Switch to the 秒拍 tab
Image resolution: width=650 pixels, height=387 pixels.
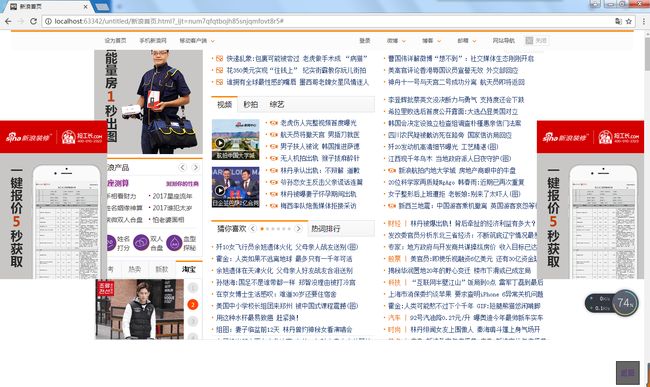(x=250, y=104)
